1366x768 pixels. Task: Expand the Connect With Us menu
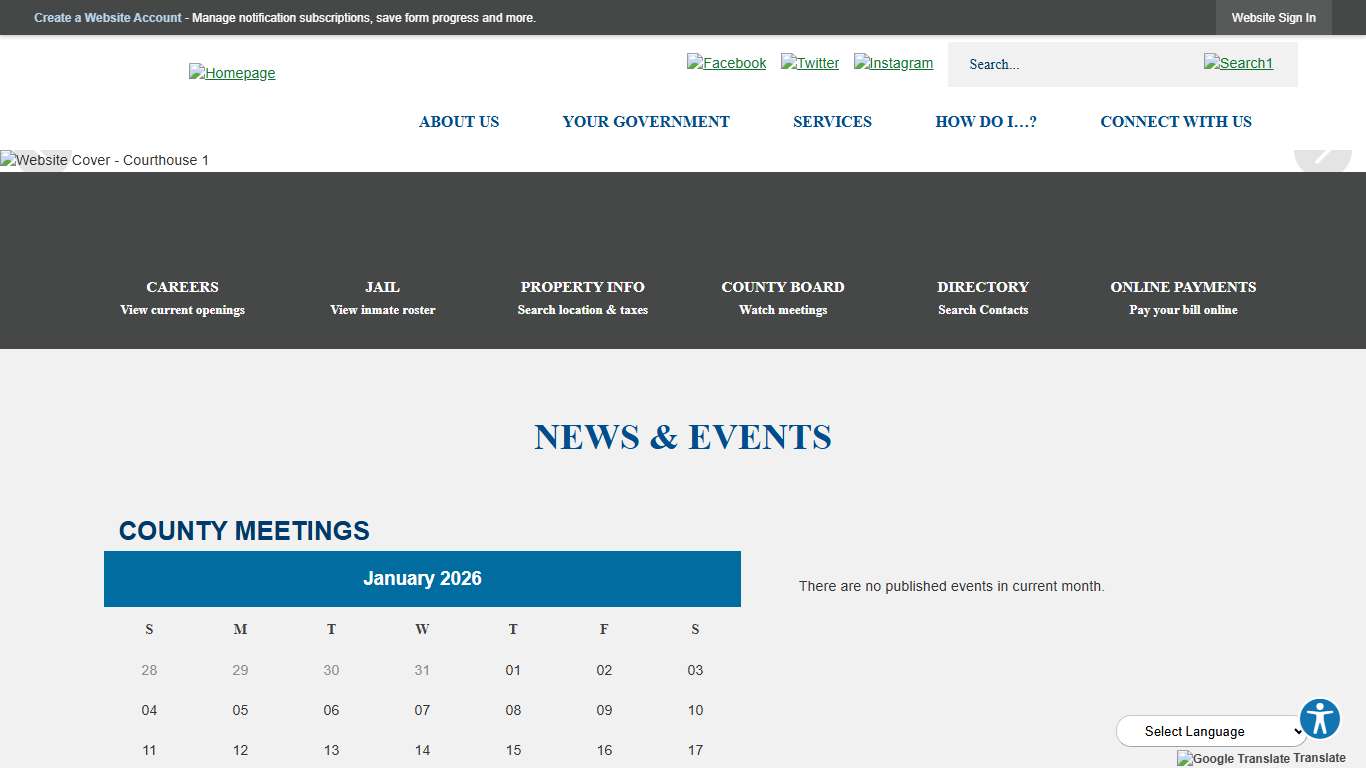click(1176, 121)
